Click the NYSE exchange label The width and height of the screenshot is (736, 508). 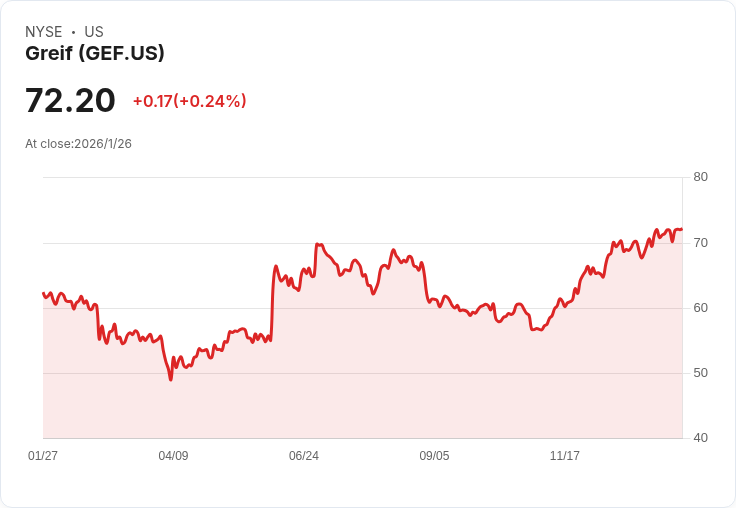pyautogui.click(x=43, y=32)
